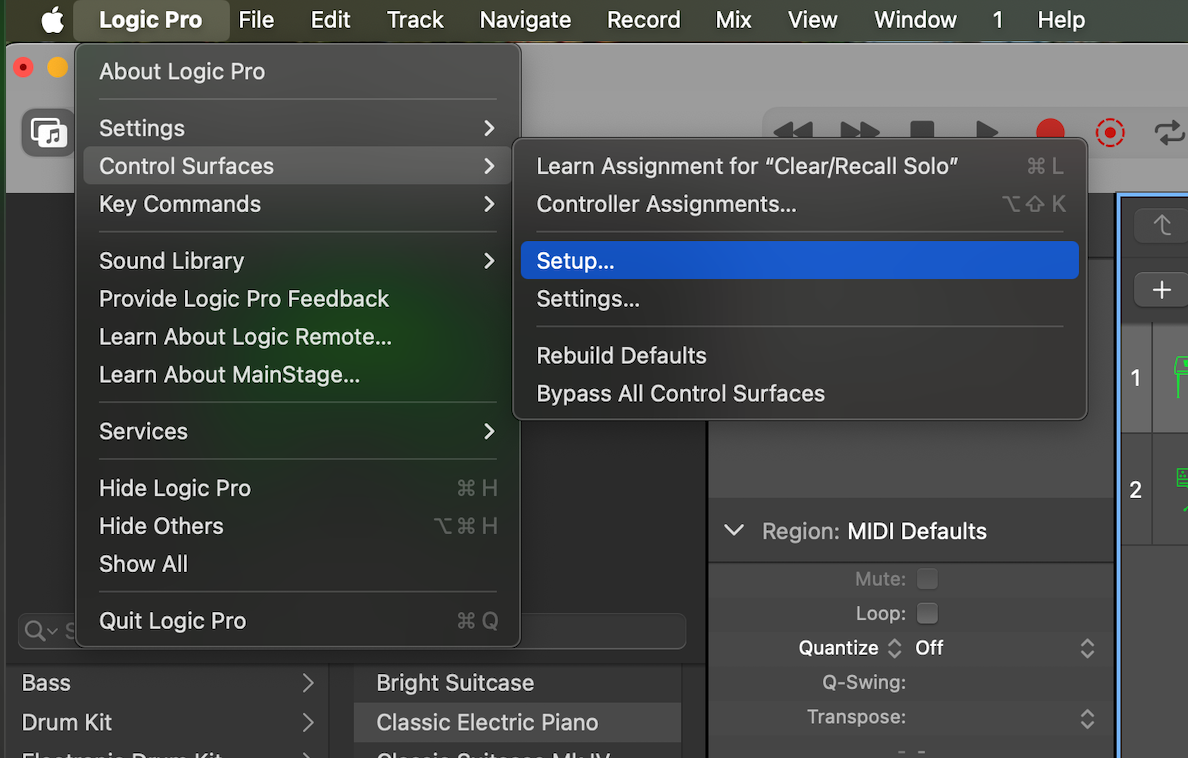Click the Logic Pro menu bar title
The height and width of the screenshot is (758, 1188).
pos(151,20)
